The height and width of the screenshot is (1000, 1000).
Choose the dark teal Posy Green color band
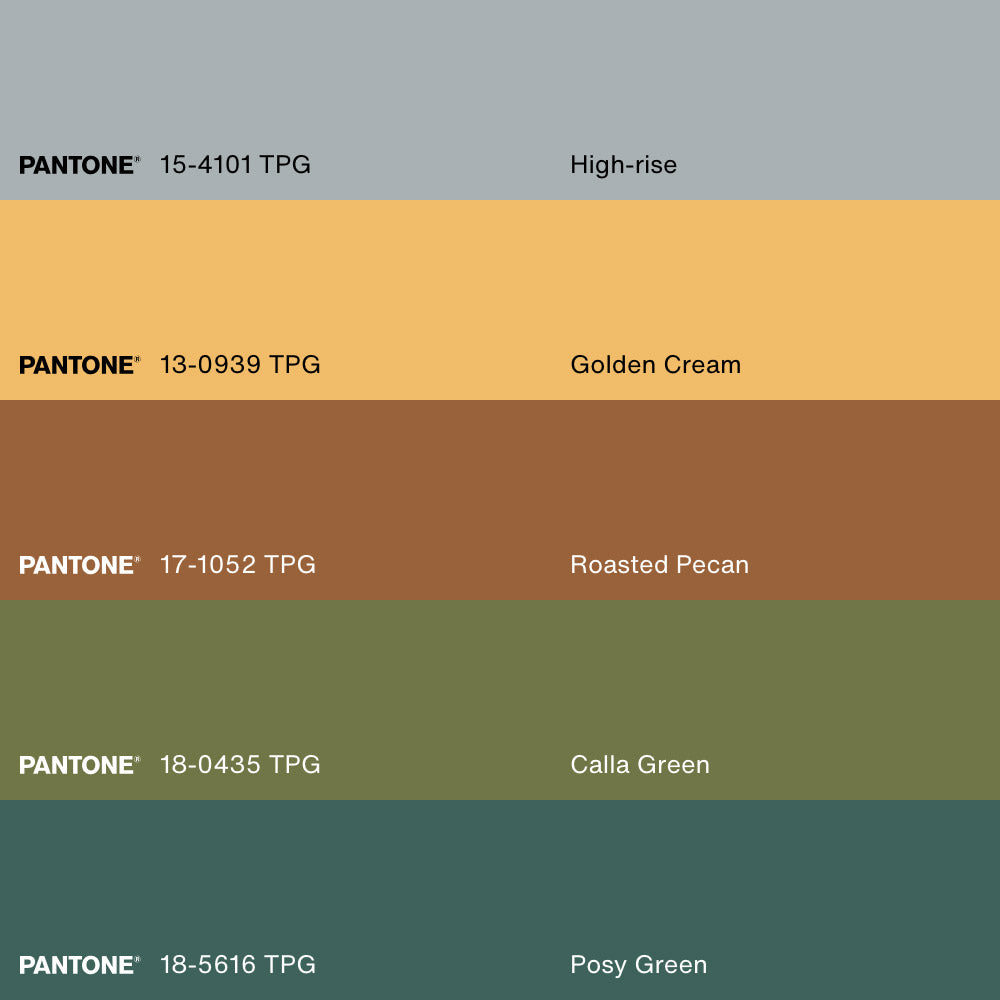500,880
